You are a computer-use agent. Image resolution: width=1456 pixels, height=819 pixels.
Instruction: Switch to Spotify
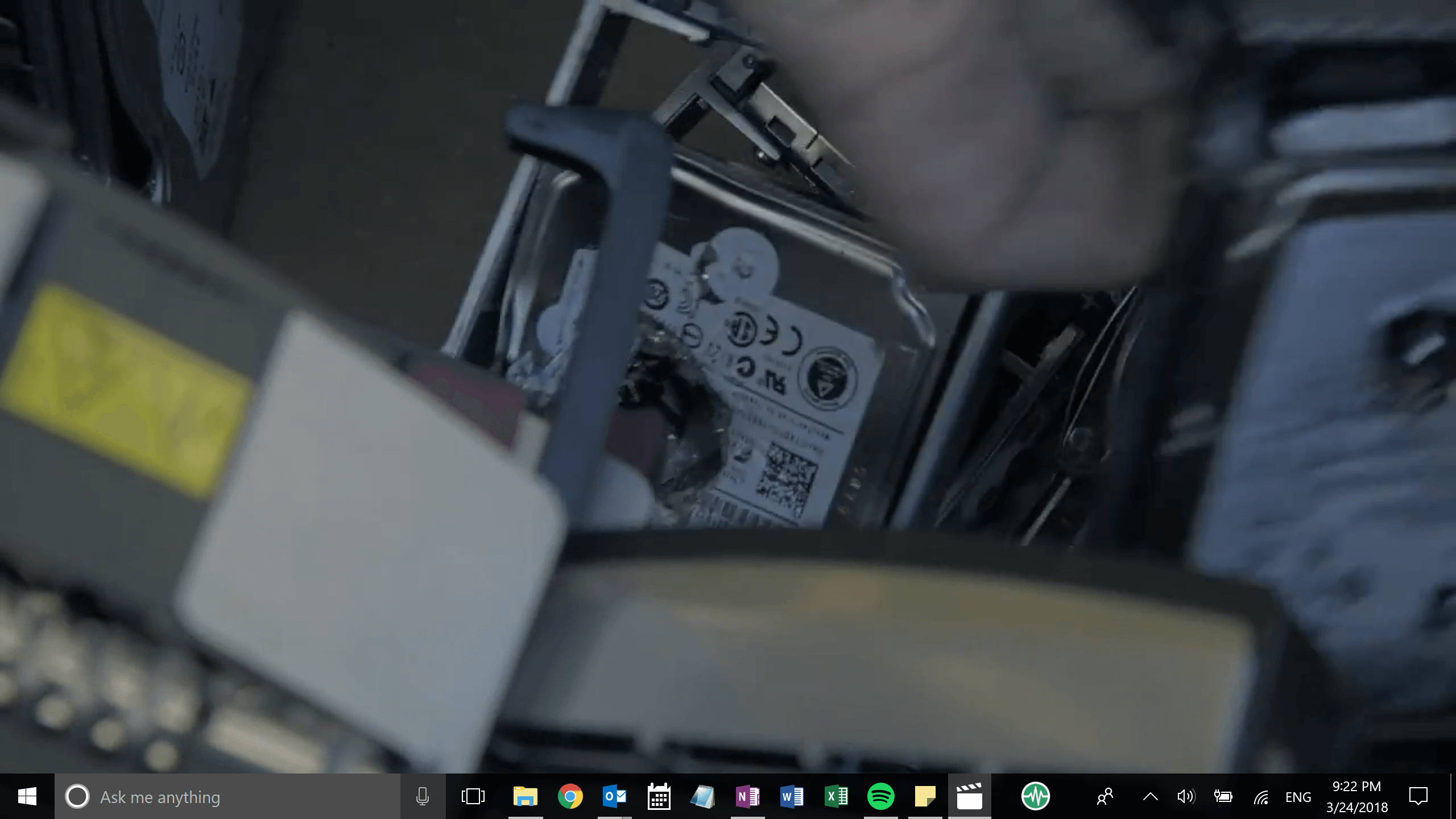[x=880, y=796]
